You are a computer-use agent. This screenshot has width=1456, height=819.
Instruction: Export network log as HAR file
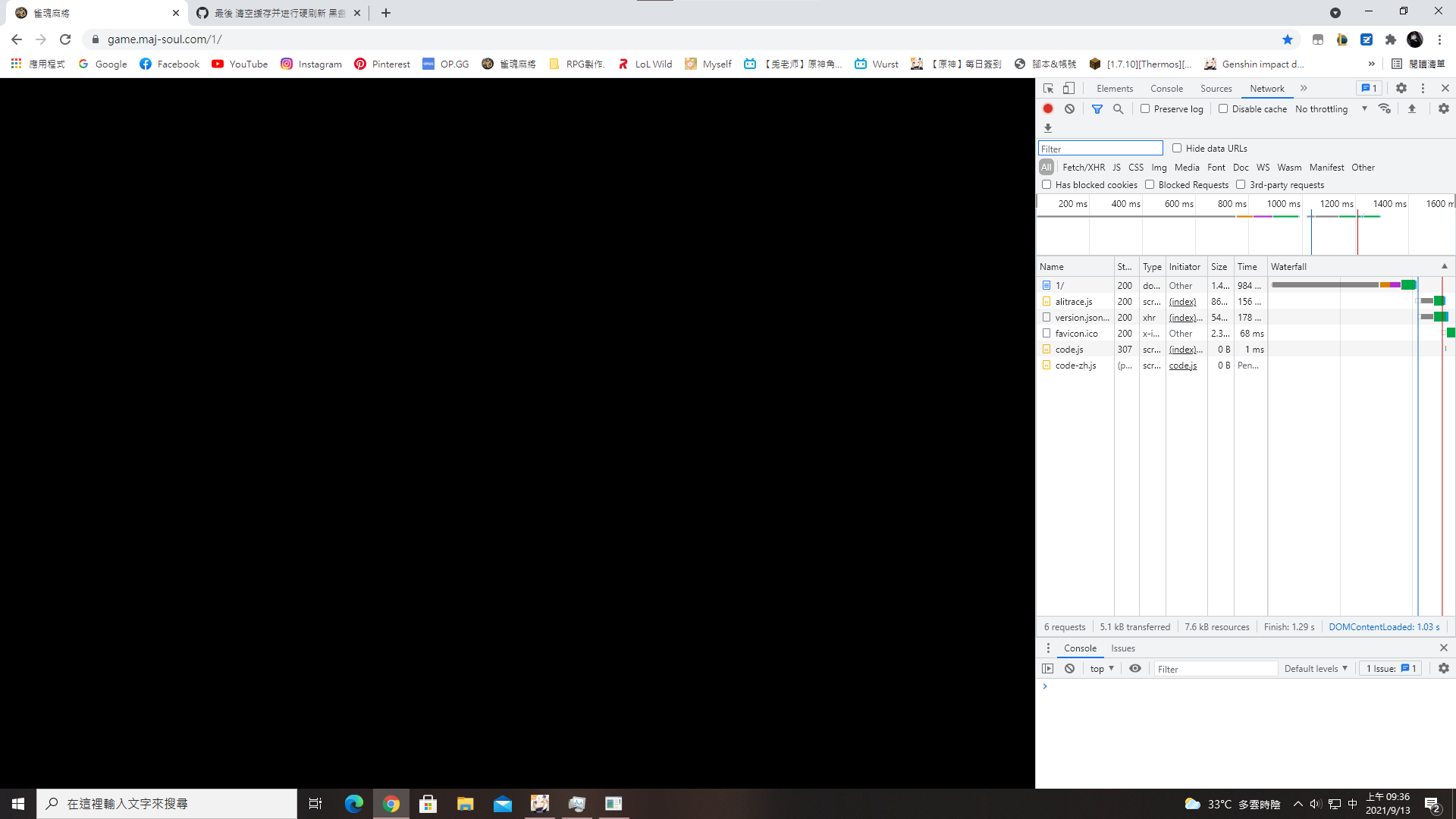coord(1411,108)
